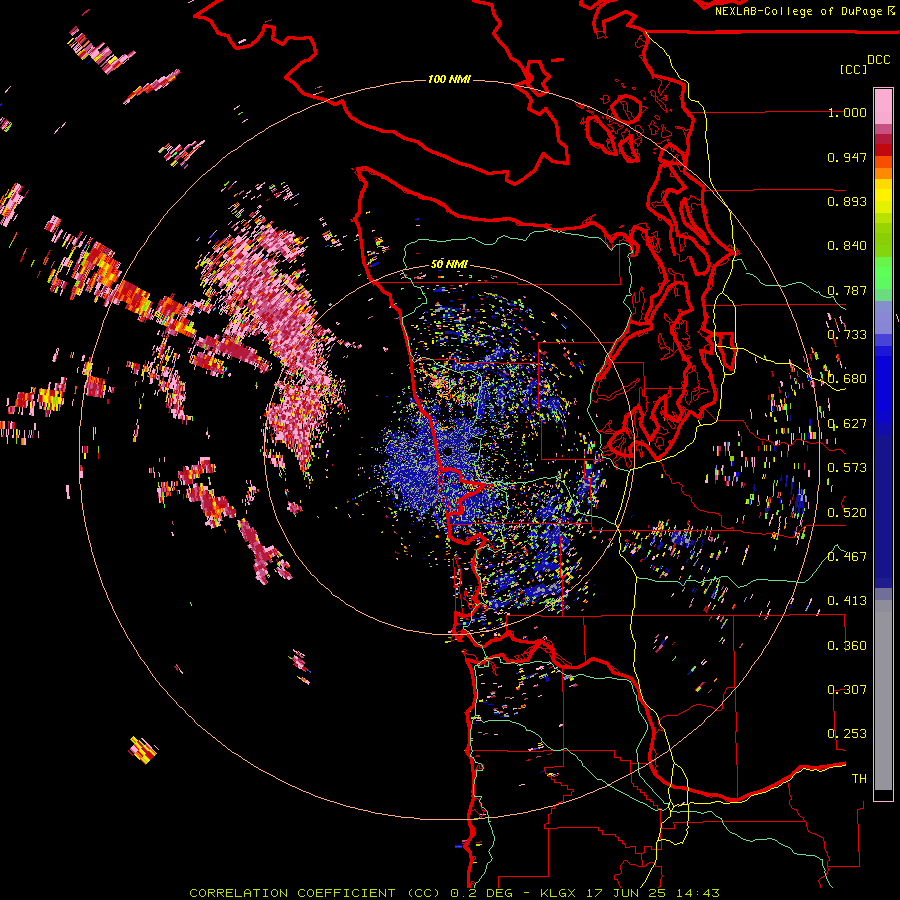Select the 0.413 legend value
Screen dimensions: 900x900
pyautogui.click(x=847, y=601)
